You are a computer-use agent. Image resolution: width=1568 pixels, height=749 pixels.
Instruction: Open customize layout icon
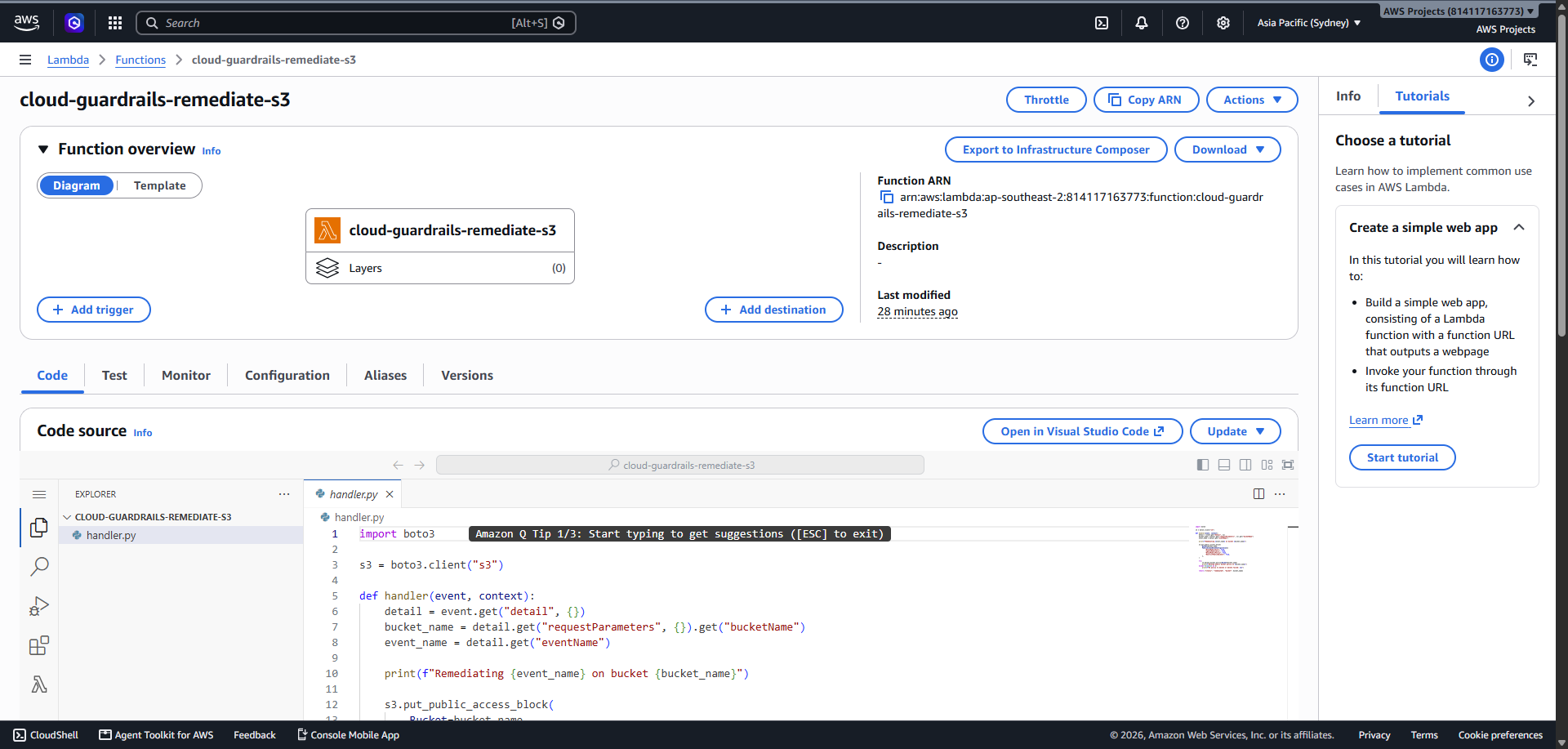click(x=1267, y=465)
